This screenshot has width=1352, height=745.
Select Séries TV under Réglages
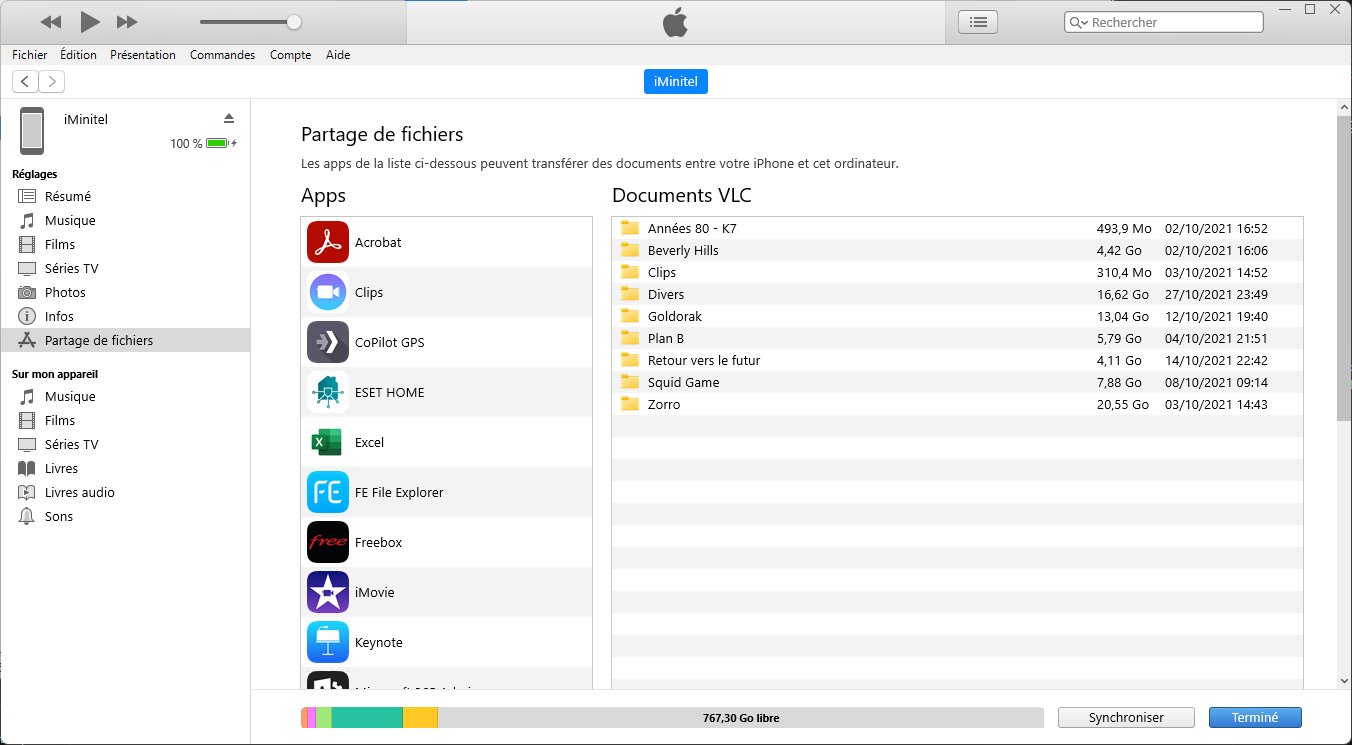(125, 268)
